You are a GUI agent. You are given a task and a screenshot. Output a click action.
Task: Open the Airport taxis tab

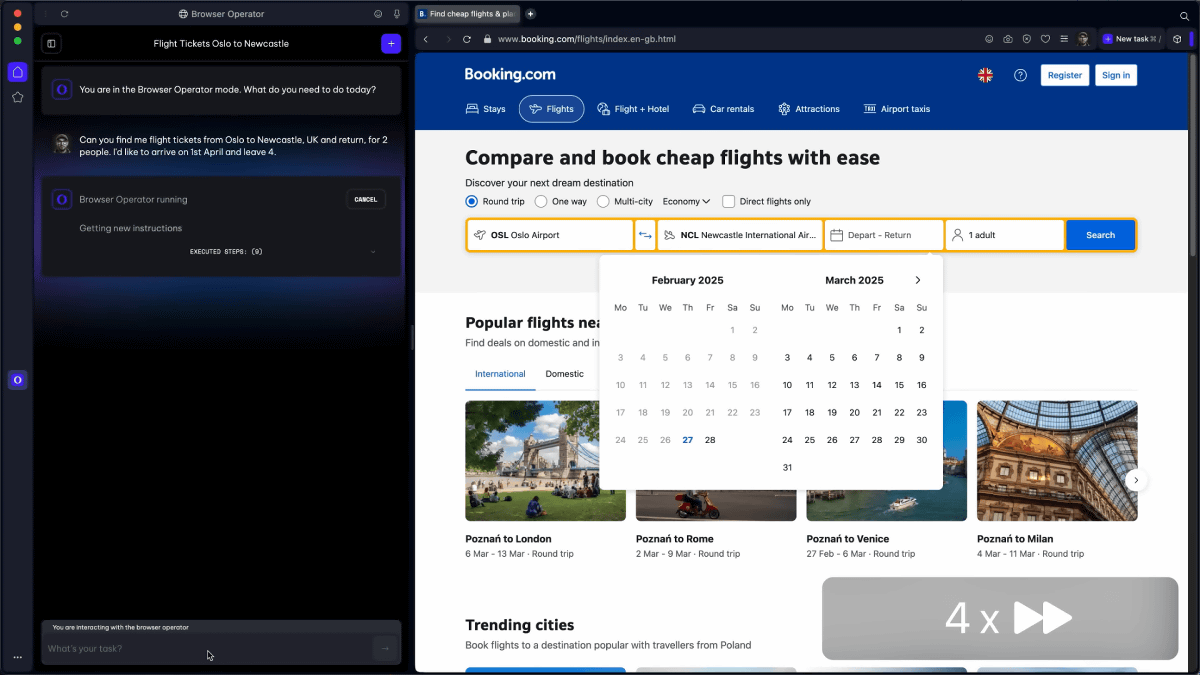point(897,109)
